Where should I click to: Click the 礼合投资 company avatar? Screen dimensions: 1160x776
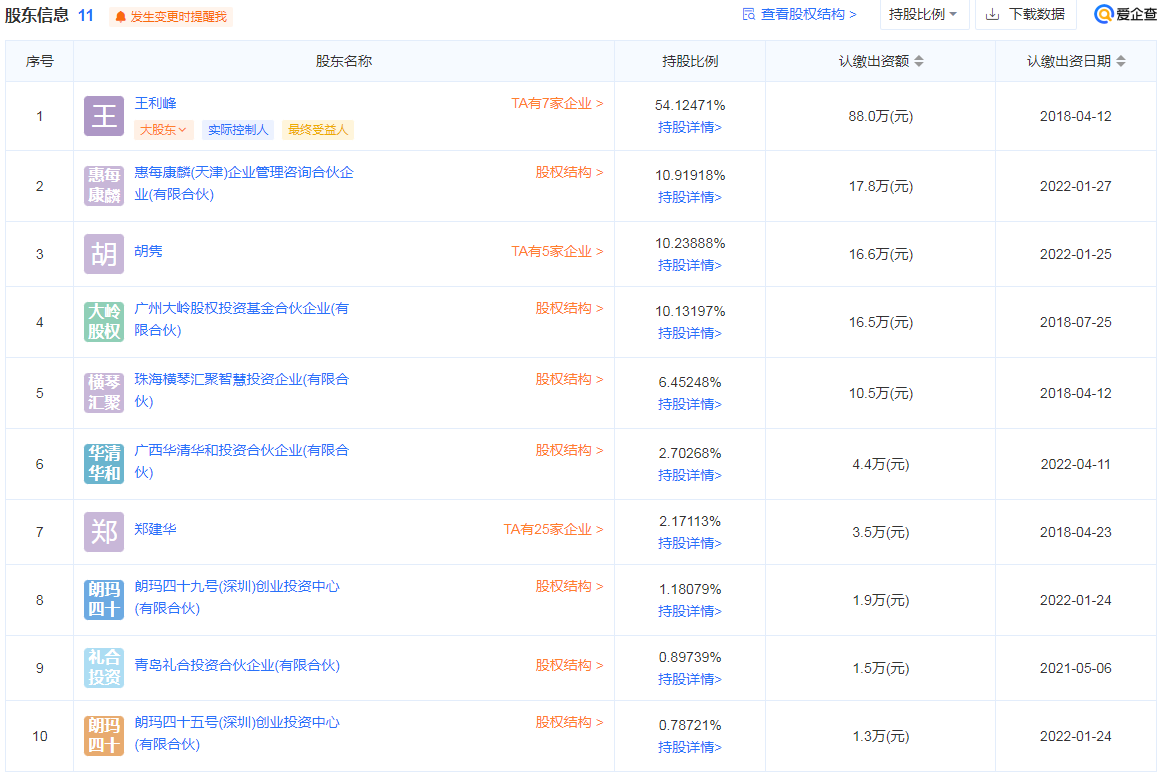click(x=104, y=667)
